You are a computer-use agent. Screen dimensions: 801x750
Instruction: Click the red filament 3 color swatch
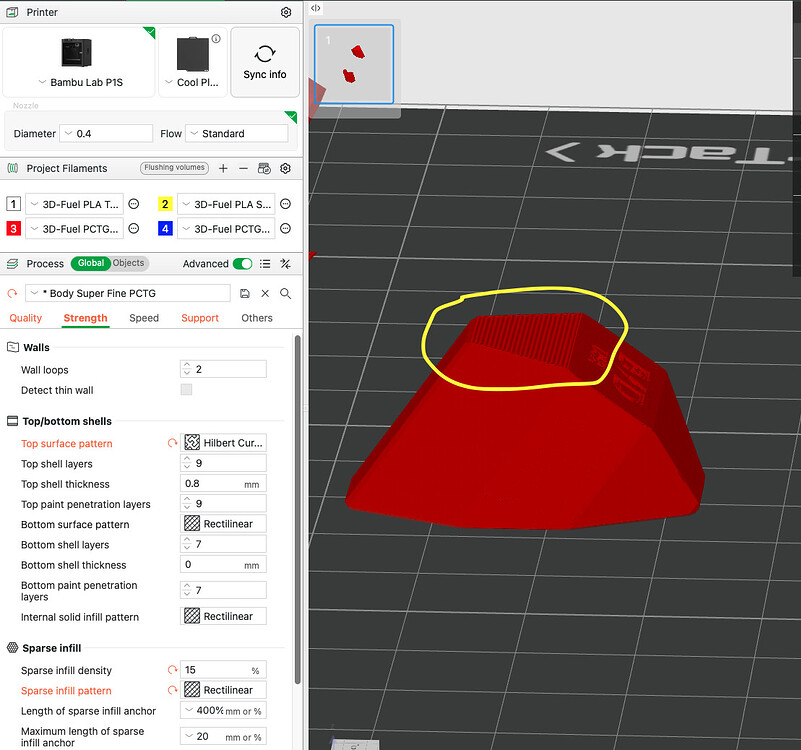(13, 228)
